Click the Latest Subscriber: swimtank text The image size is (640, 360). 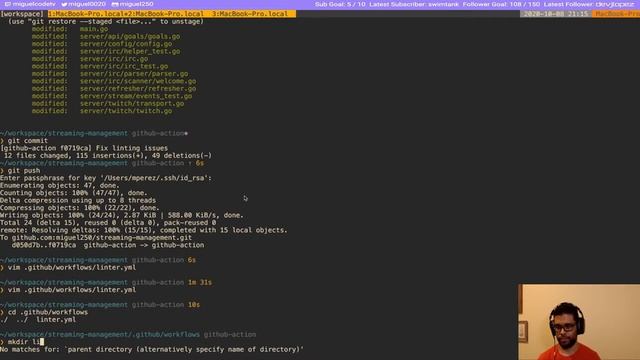[x=414, y=4]
